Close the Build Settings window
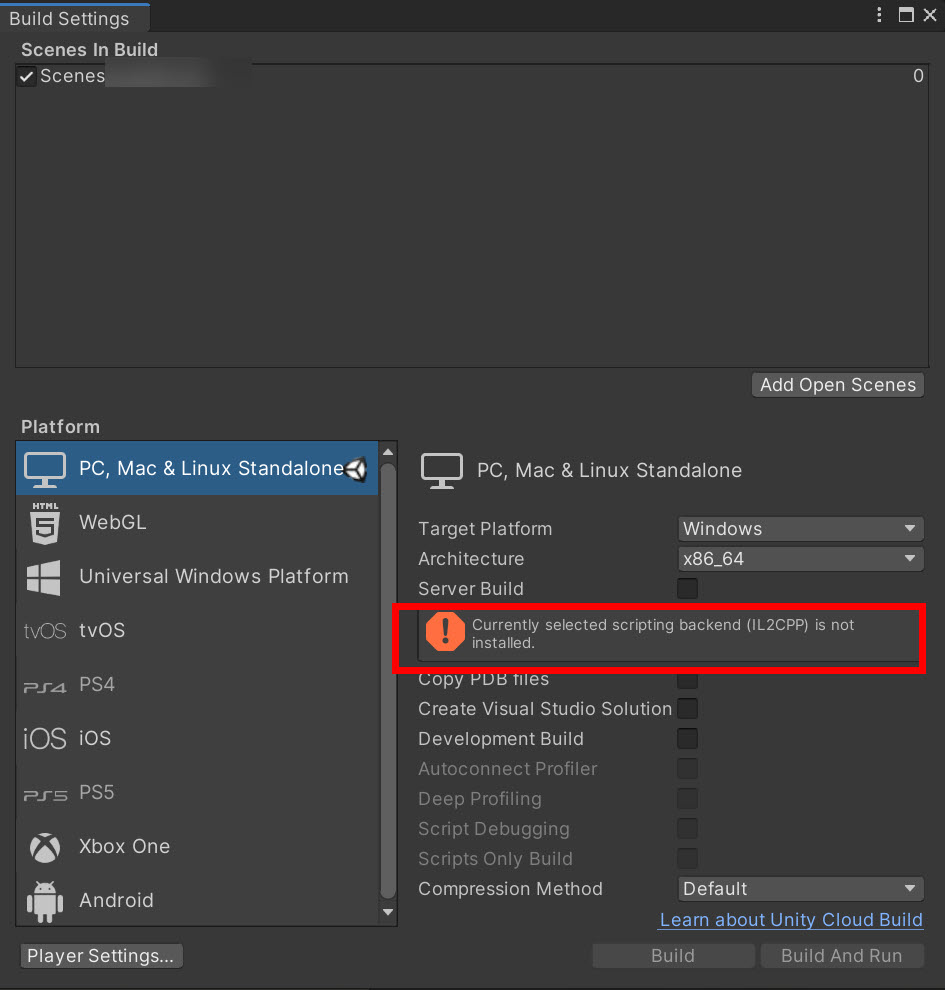 tap(930, 15)
